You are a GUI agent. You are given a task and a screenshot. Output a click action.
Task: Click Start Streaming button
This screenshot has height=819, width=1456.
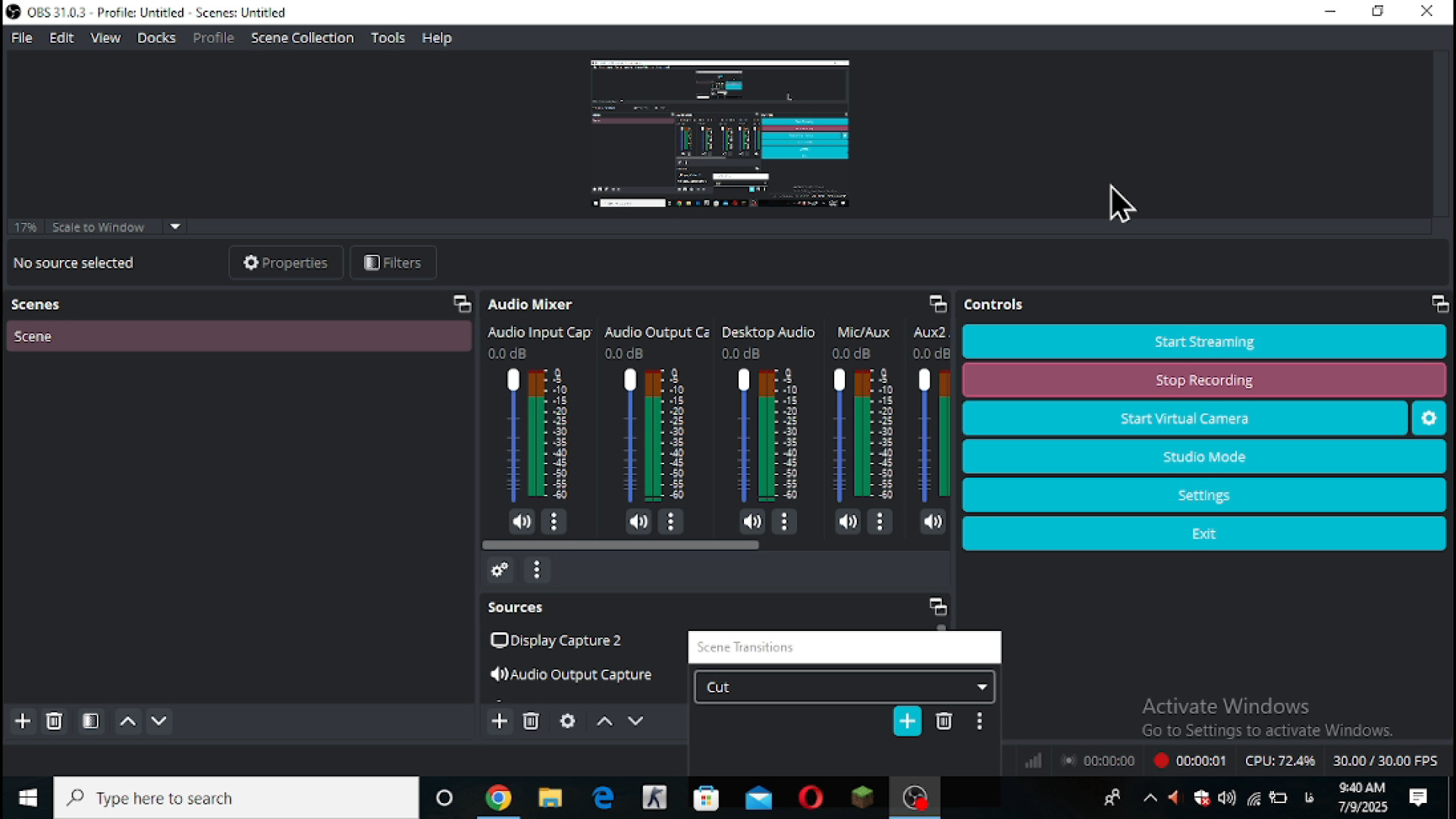[1203, 342]
